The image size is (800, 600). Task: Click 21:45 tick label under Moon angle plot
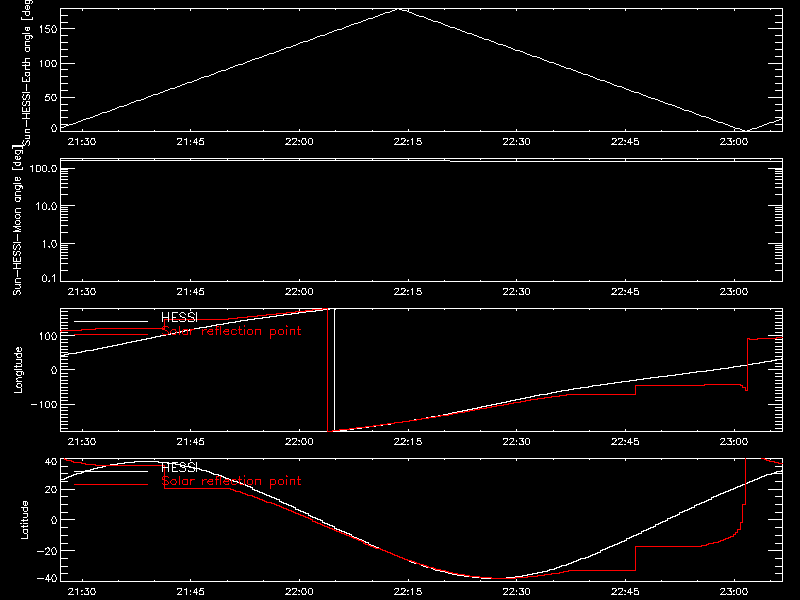190,291
